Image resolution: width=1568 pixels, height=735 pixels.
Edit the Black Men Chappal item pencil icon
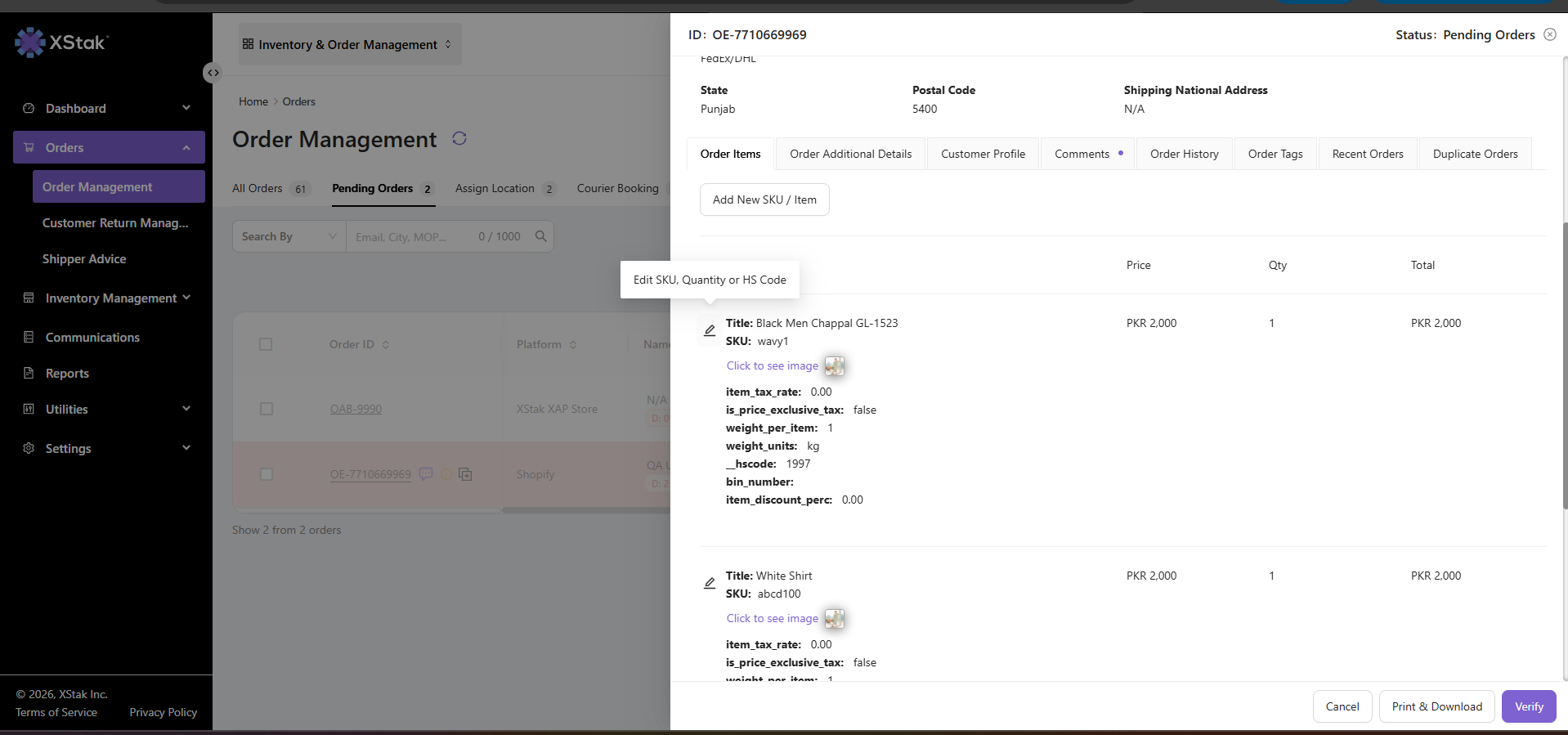[x=710, y=330]
